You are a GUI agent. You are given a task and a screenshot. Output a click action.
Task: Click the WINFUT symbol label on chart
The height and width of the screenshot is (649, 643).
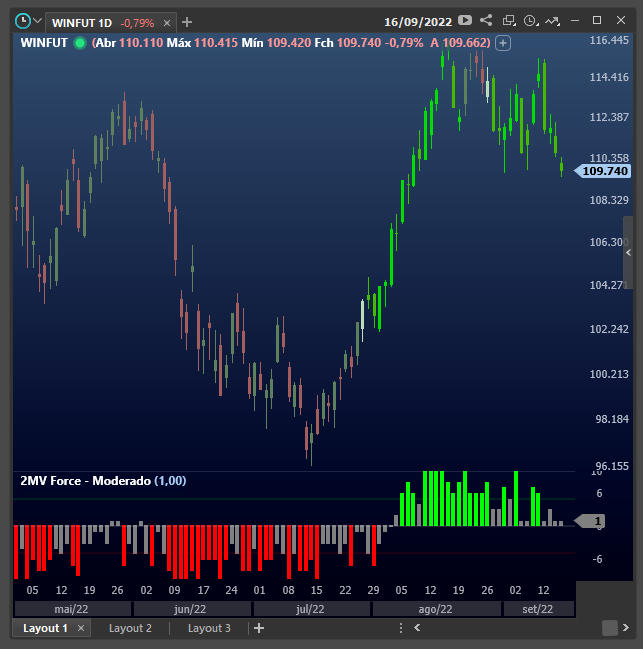(44, 42)
